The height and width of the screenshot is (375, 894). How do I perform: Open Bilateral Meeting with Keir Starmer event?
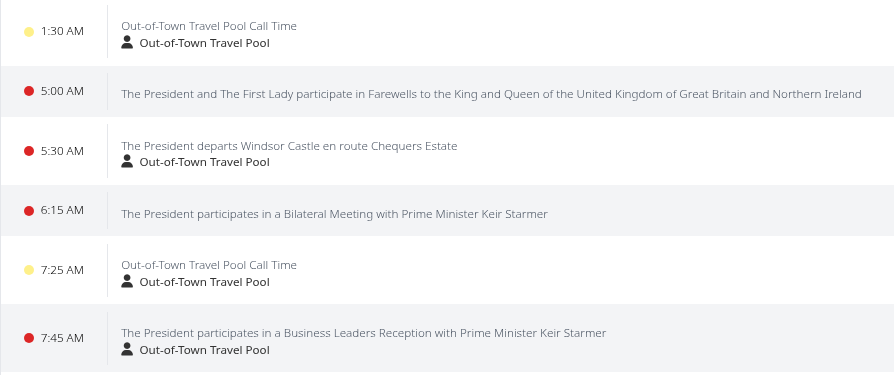tap(334, 214)
